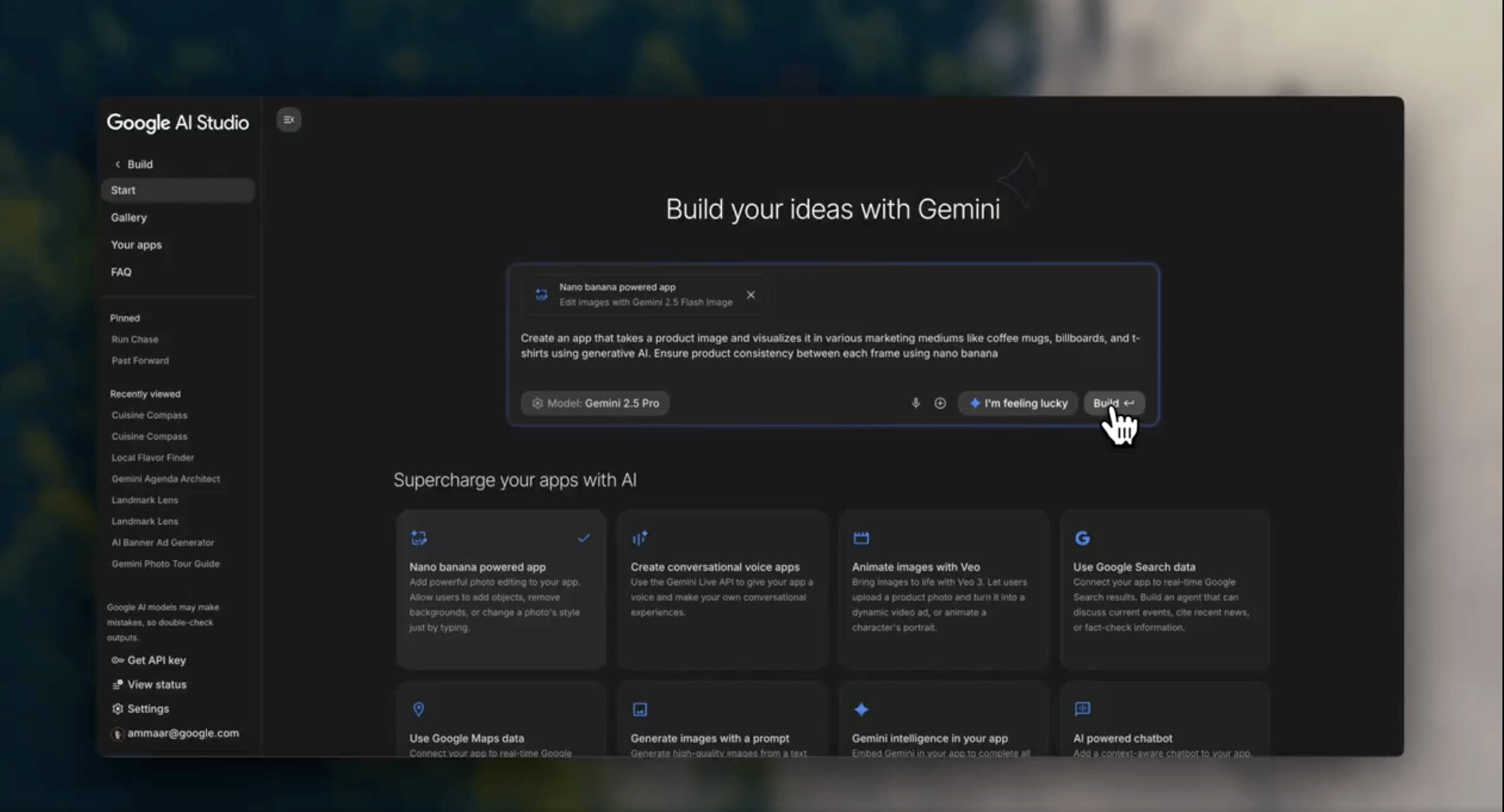
Task: Click the Animate images with Veo icon
Action: [861, 538]
